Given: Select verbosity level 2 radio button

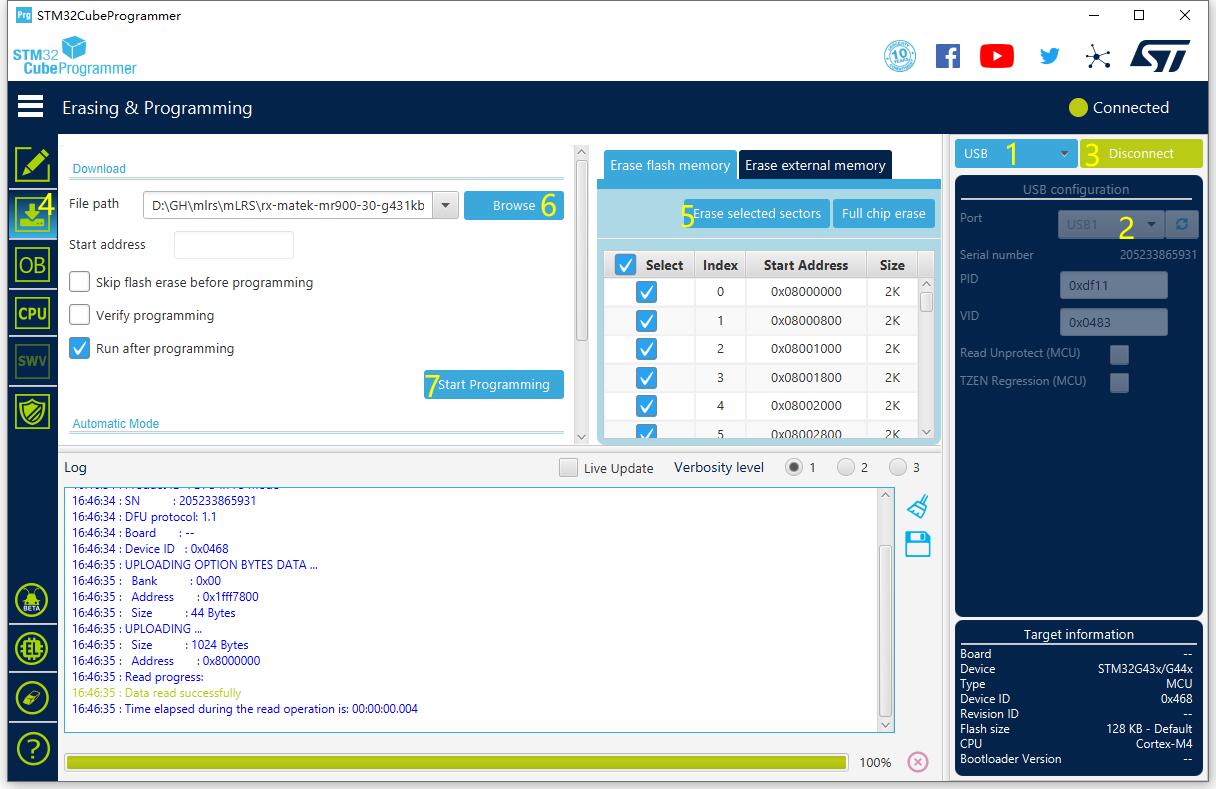Looking at the screenshot, I should coord(847,467).
